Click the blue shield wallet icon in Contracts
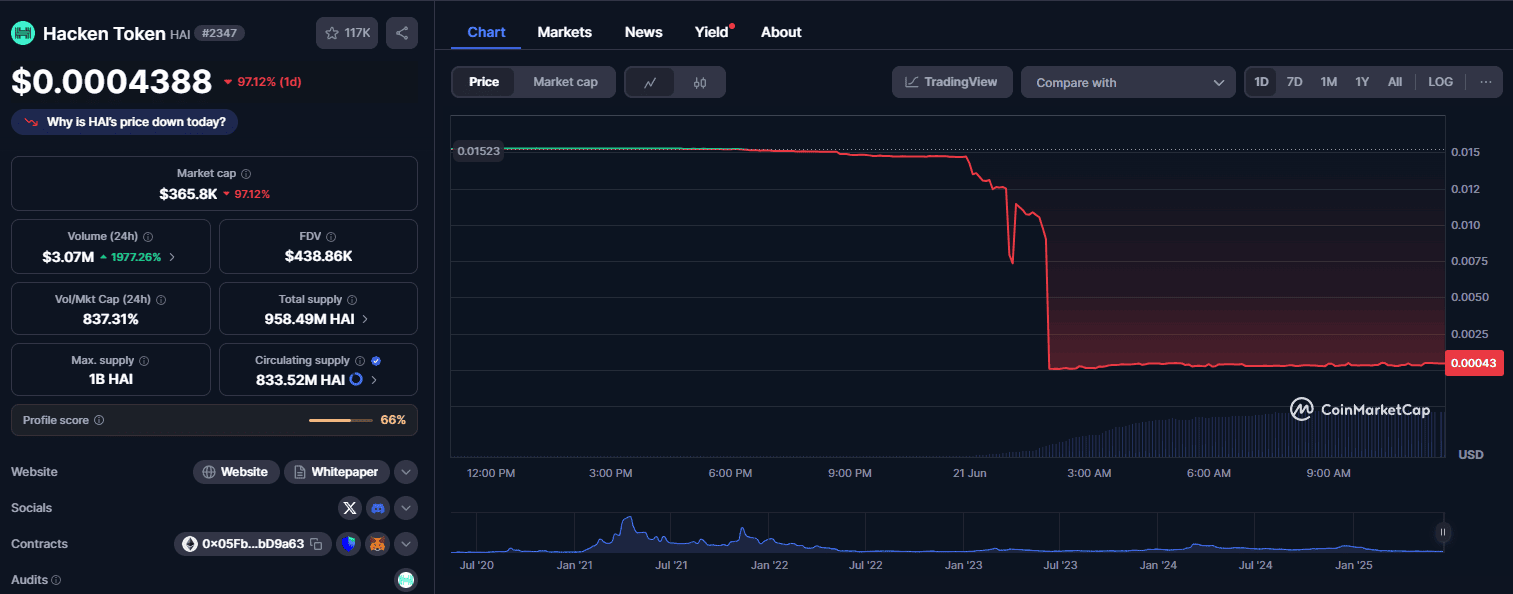Viewport: 1513px width, 594px height. pyautogui.click(x=348, y=544)
